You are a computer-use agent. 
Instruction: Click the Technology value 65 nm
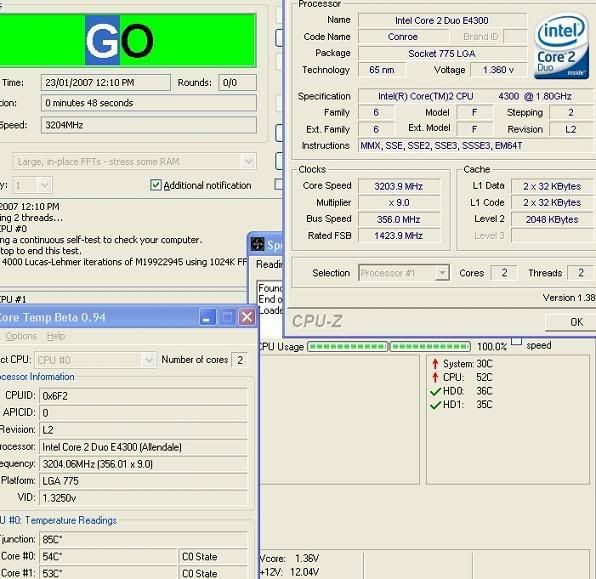click(382, 70)
